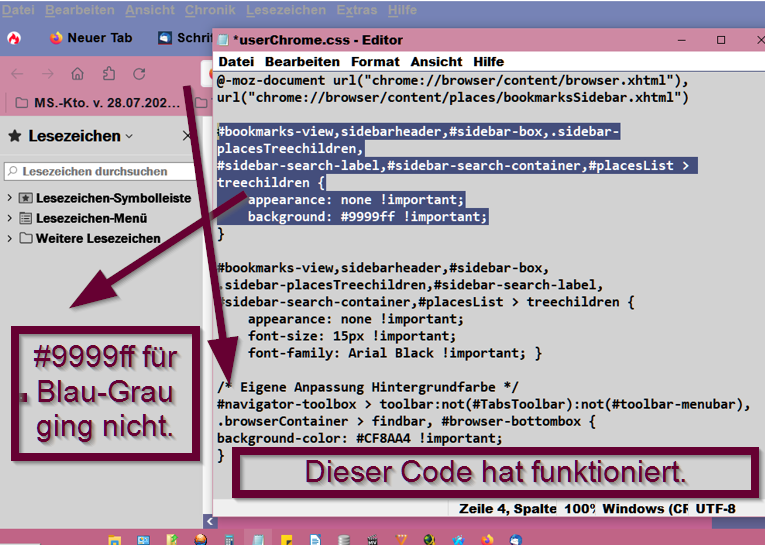
Task: Minimize the userChrome.css Editor window
Action: coord(682,40)
